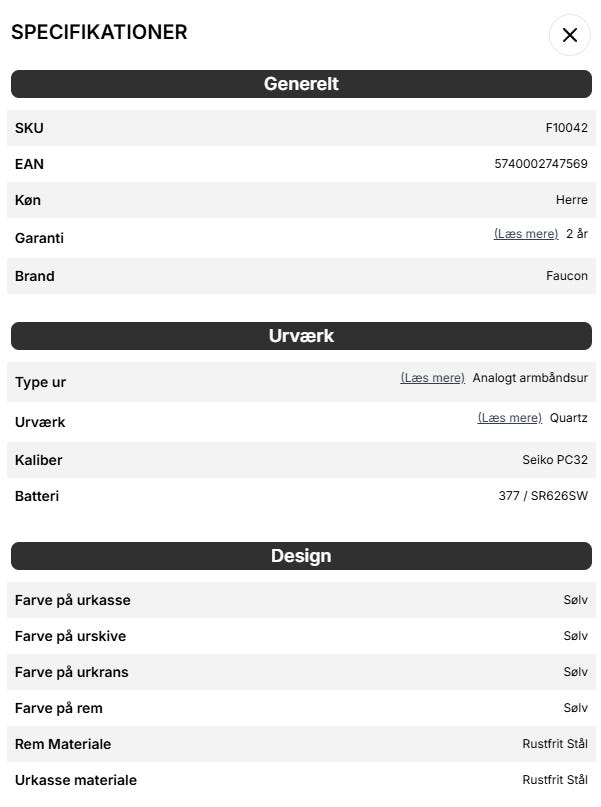Click the Specifikationer heading
Screen dimensions: 601x807
(x=99, y=32)
